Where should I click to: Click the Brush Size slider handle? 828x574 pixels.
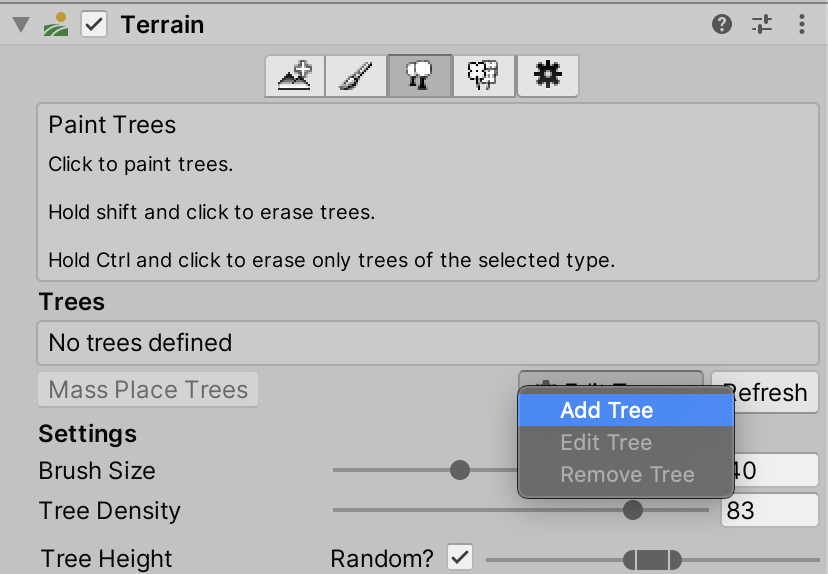tap(460, 469)
